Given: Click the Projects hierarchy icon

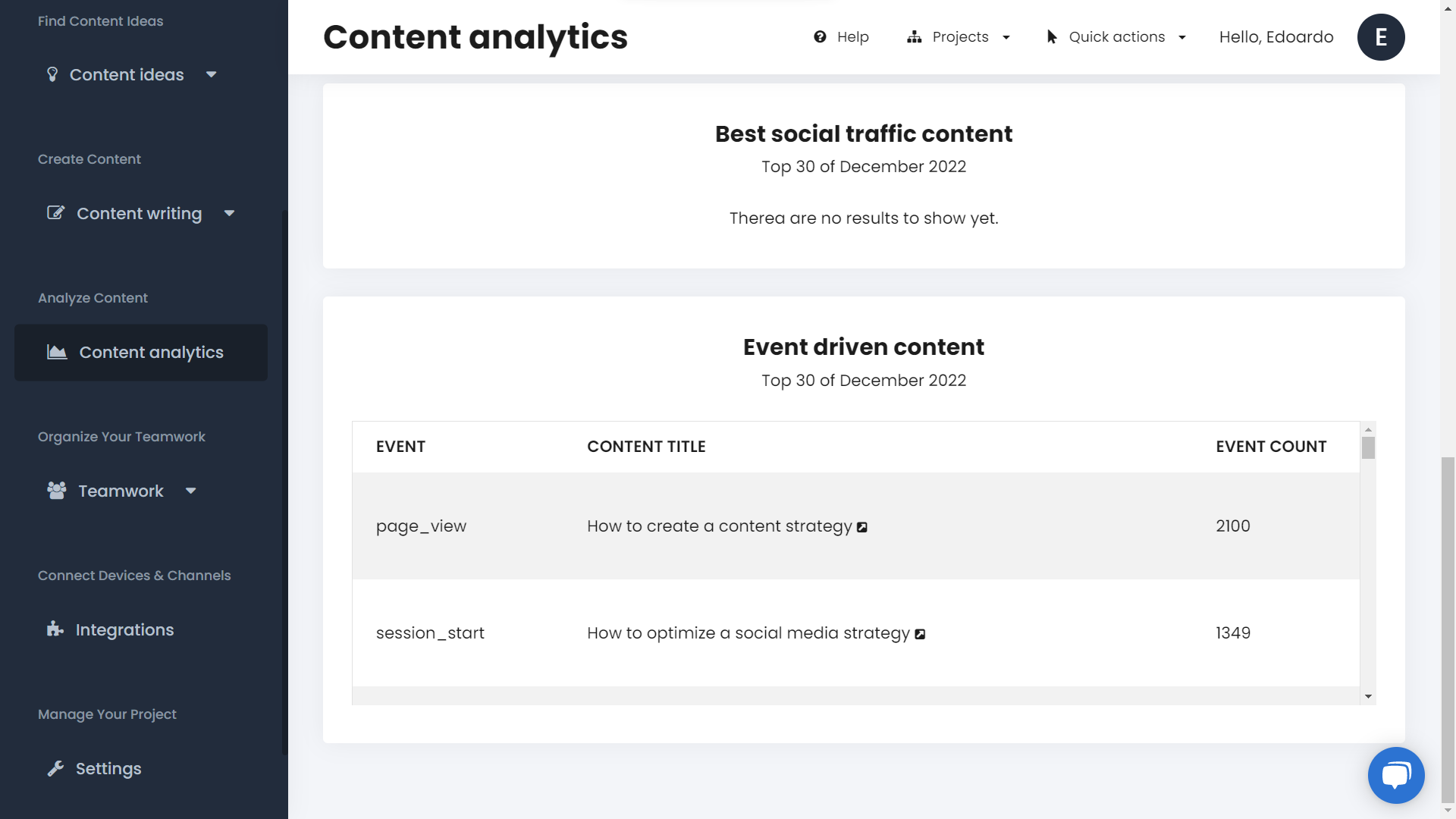Looking at the screenshot, I should click(914, 37).
